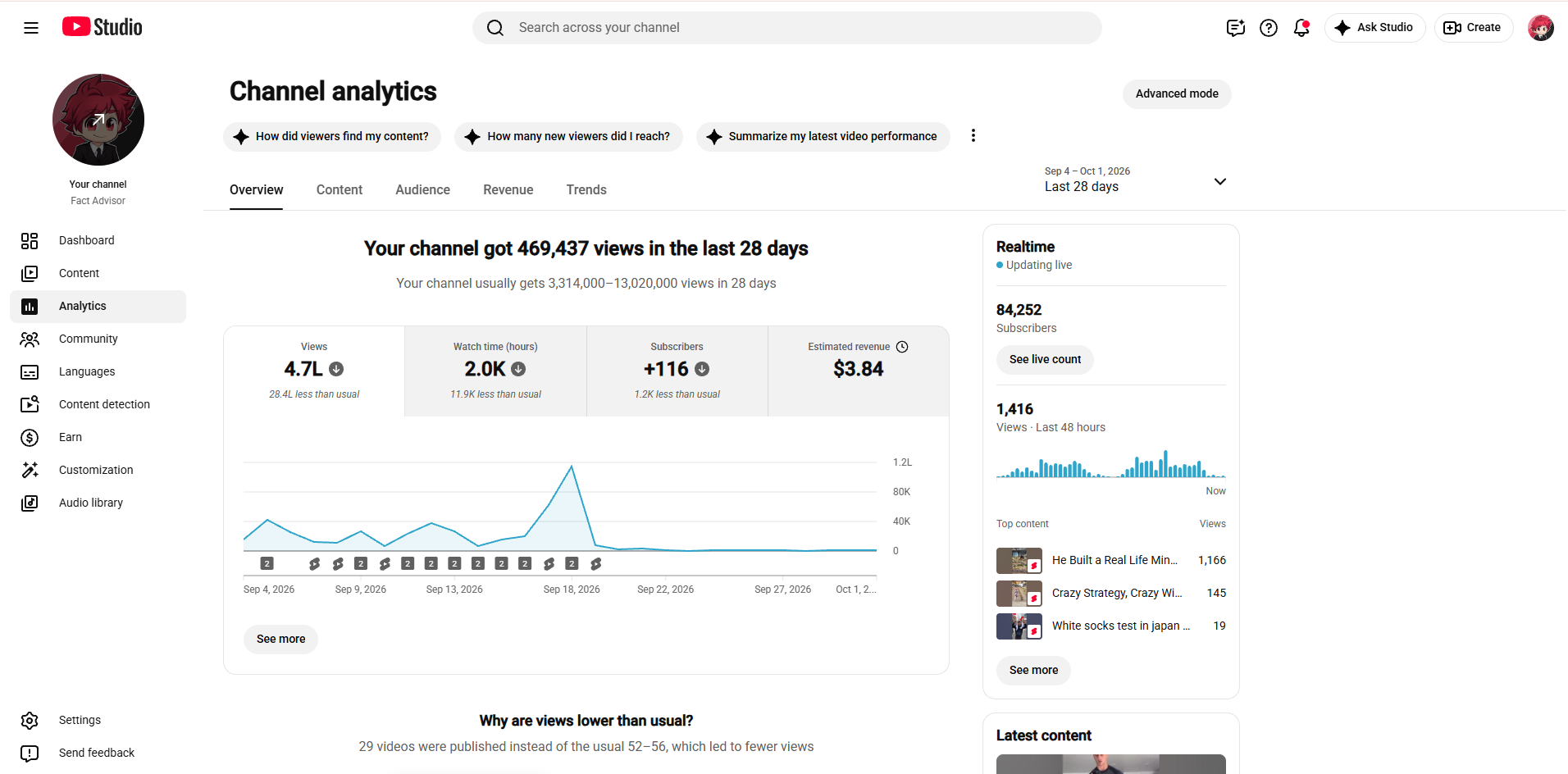Screen dimensions: 1568x774
Task: Open the notifications bell
Action: point(1301,28)
